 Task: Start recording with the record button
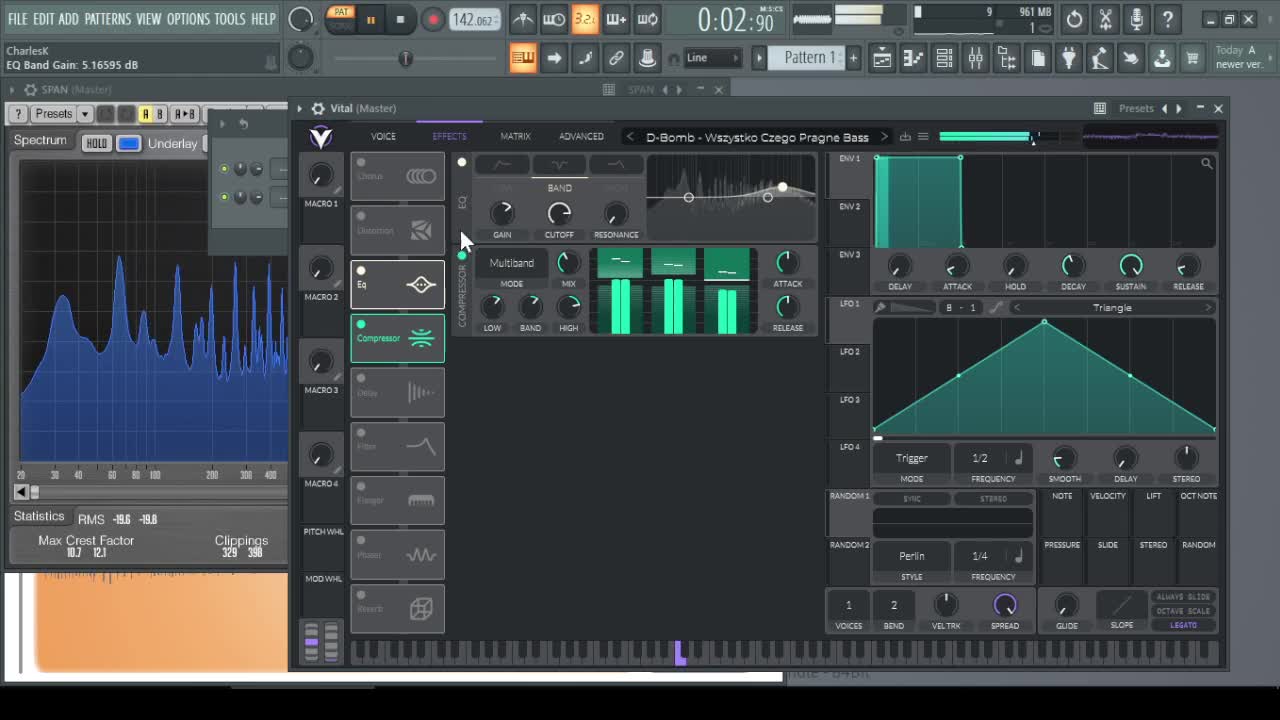pyautogui.click(x=432, y=20)
